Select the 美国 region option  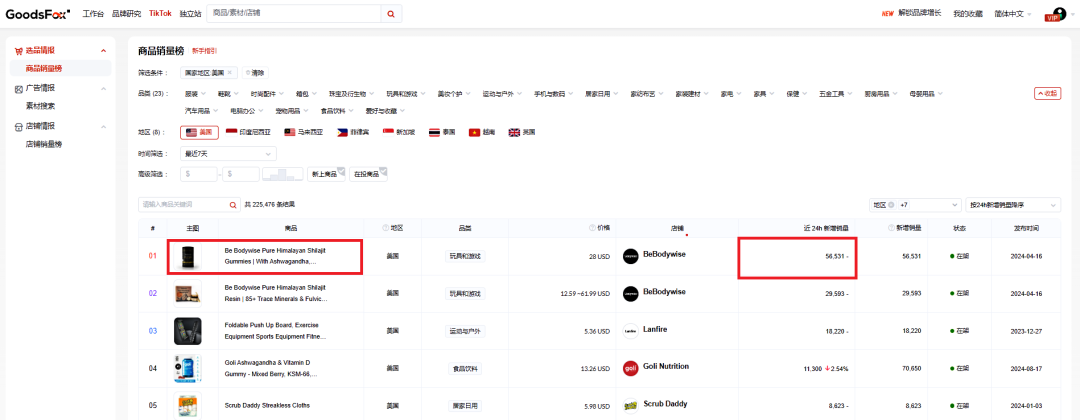click(200, 132)
